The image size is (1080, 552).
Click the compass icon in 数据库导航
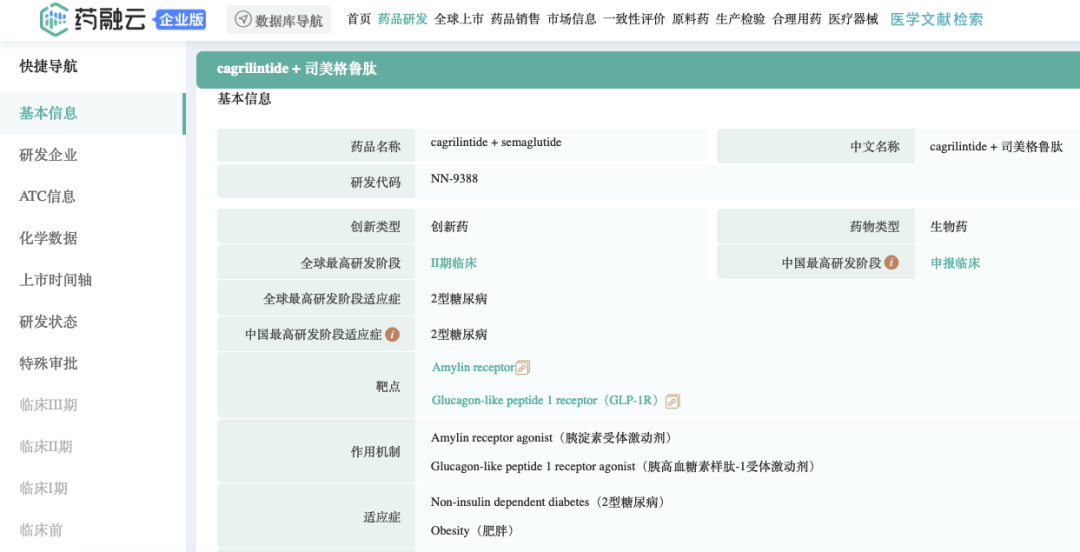point(243,20)
